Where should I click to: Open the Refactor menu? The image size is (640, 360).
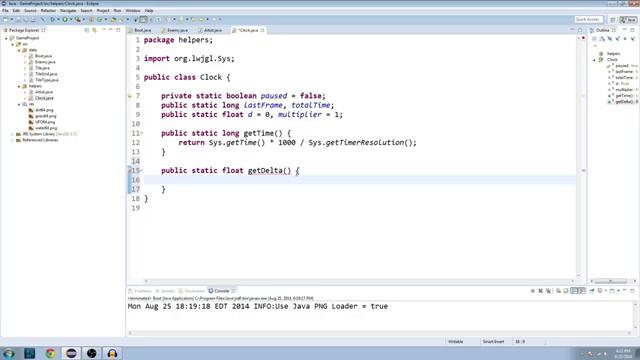tap(48, 11)
